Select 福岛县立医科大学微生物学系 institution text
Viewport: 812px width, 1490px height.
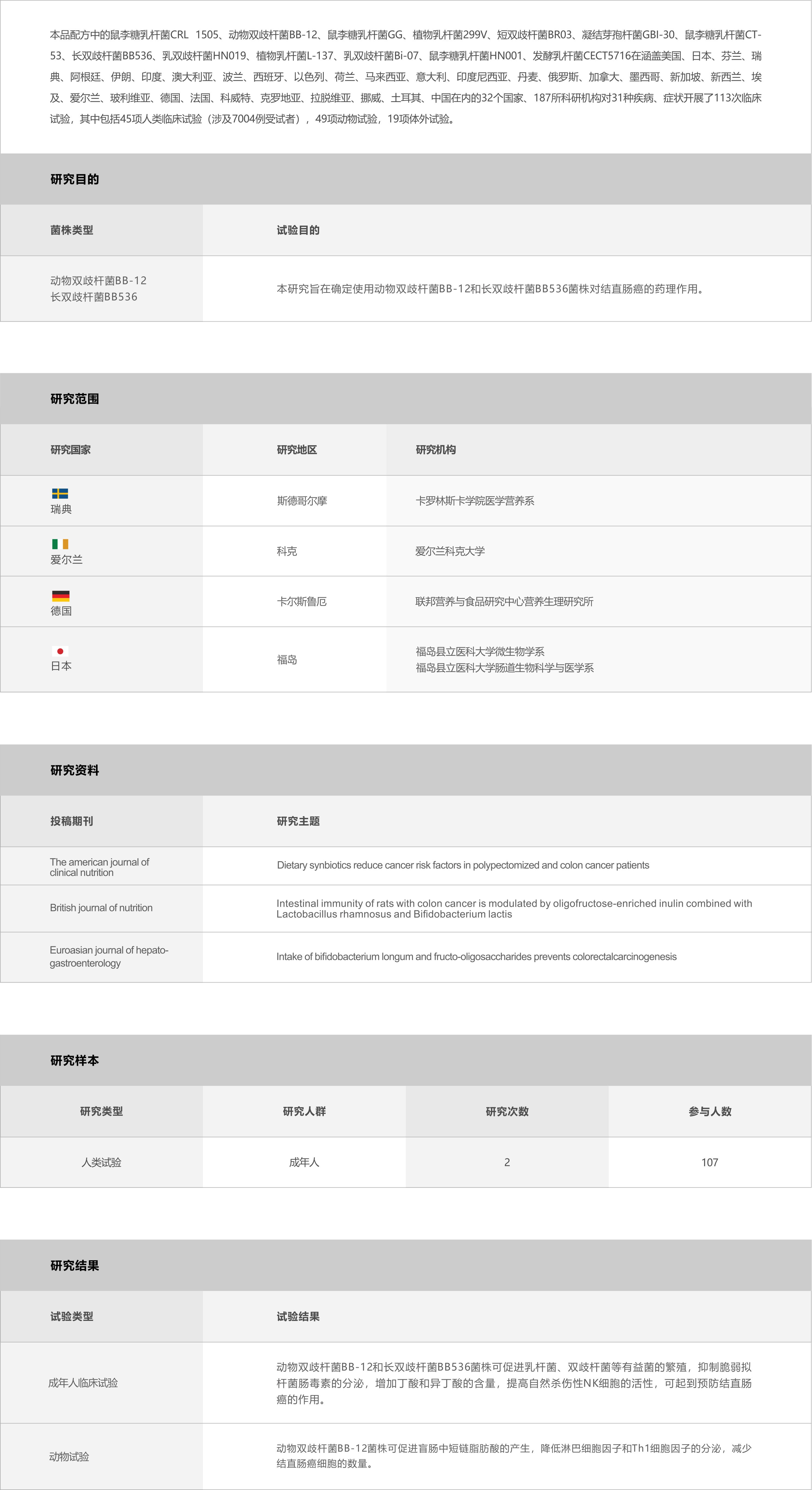coord(480,651)
